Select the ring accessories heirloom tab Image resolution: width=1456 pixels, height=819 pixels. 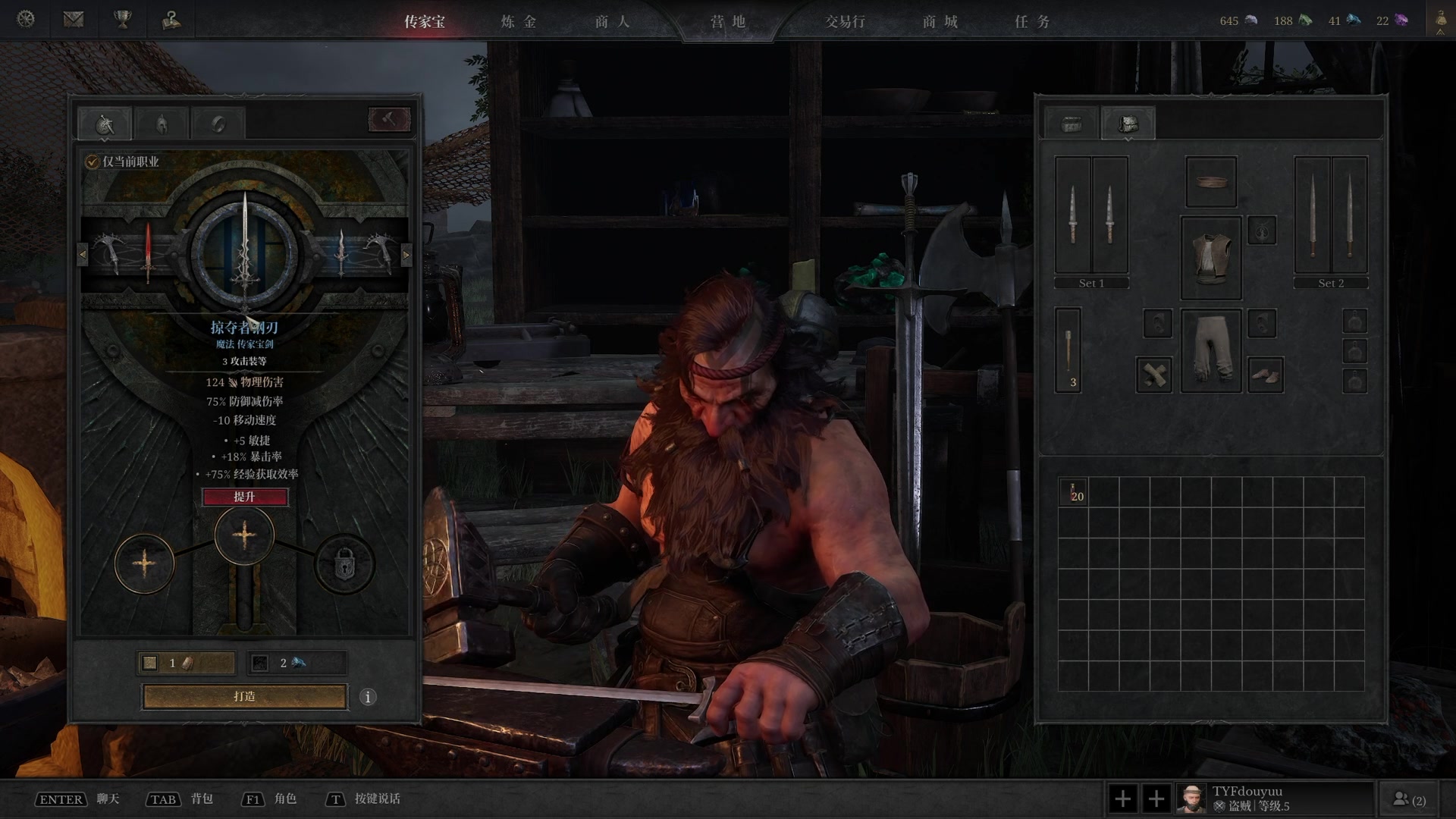[218, 124]
